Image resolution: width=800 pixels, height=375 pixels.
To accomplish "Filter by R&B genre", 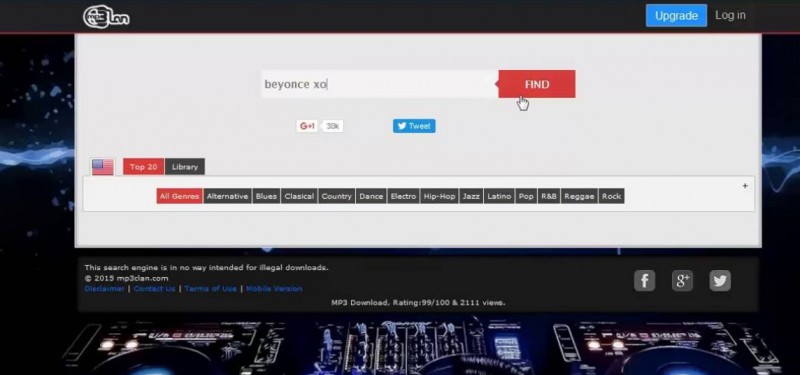I will pos(549,196).
